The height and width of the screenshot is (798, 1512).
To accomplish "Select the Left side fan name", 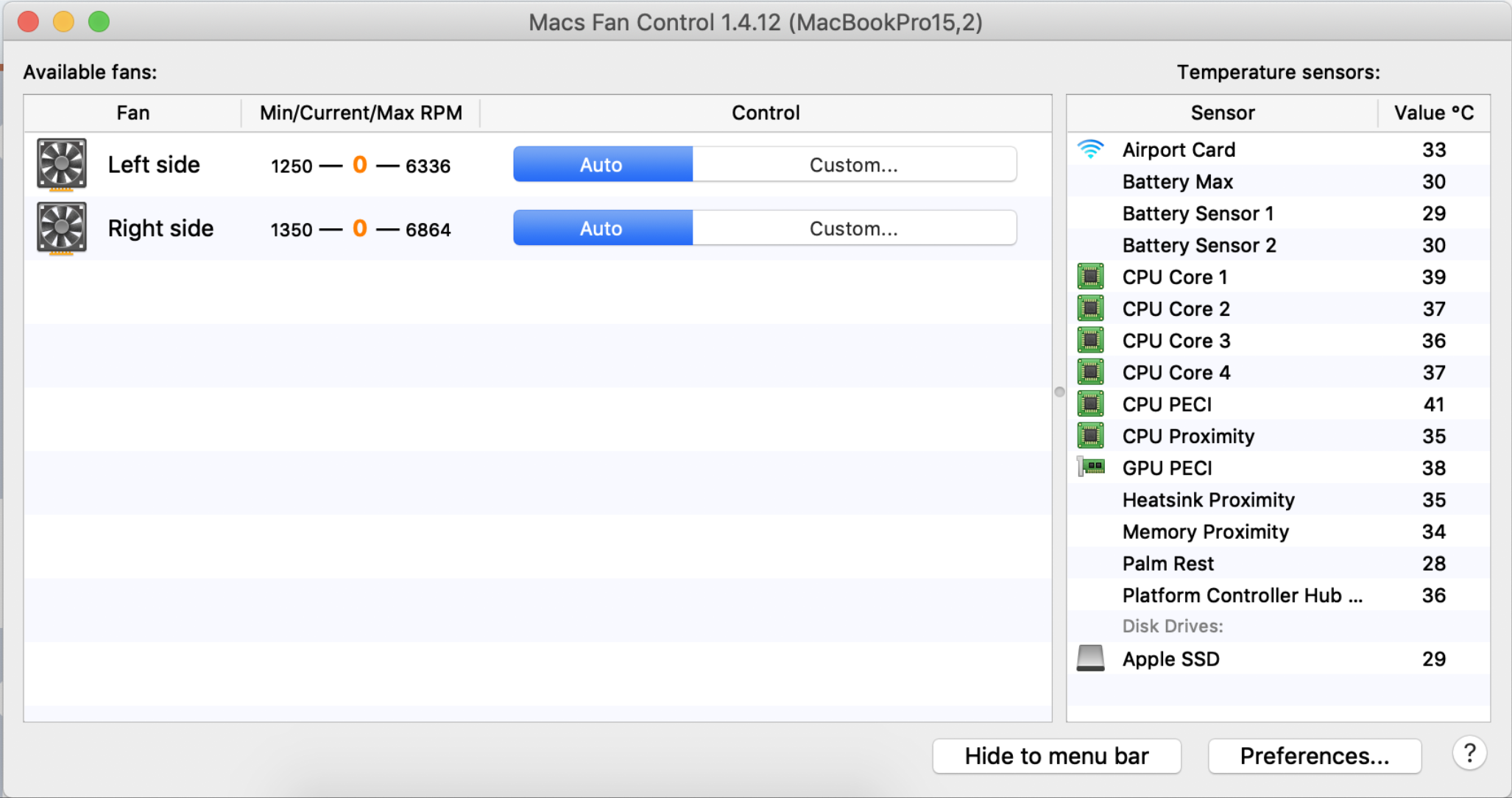I will click(154, 164).
